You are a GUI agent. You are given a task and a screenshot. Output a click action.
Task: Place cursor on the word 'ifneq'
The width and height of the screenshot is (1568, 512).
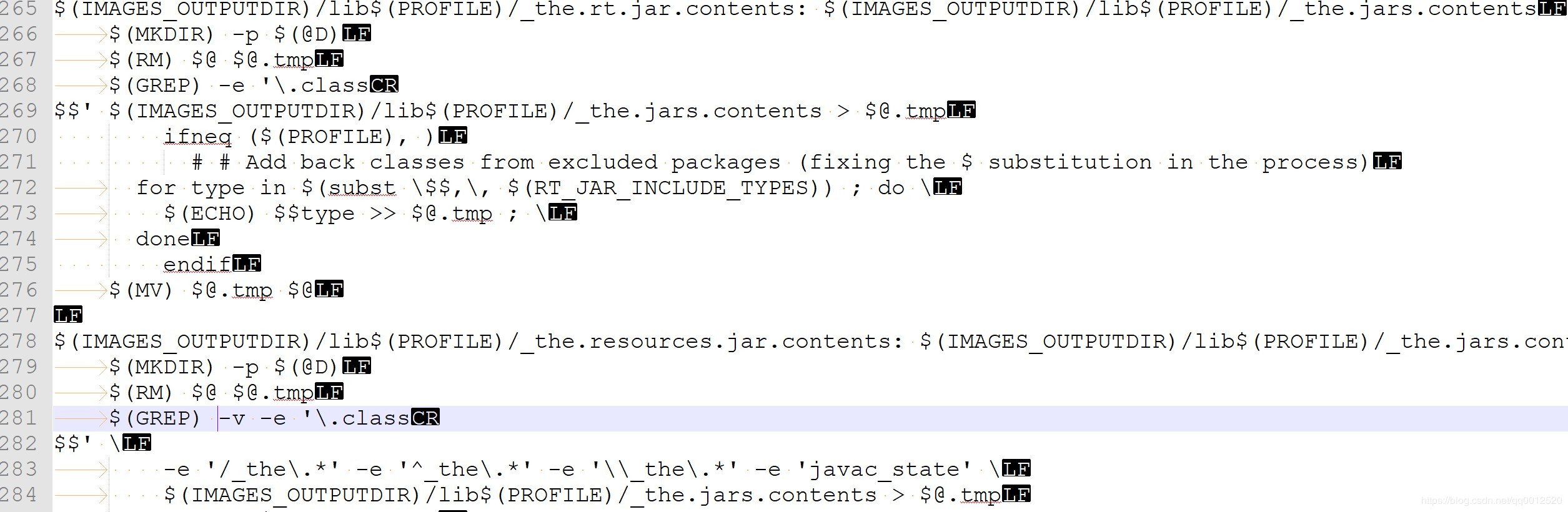click(x=198, y=137)
